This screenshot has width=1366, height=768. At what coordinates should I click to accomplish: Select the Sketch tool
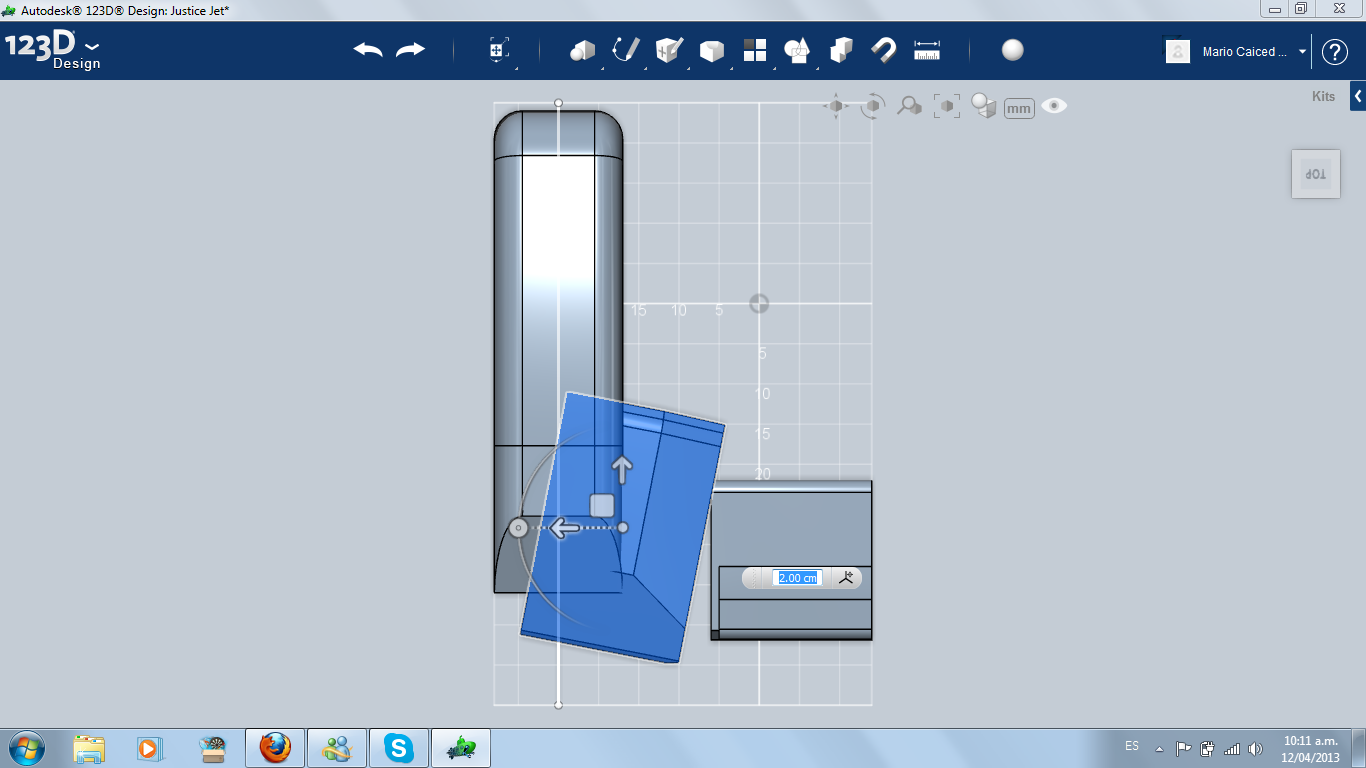click(x=625, y=50)
